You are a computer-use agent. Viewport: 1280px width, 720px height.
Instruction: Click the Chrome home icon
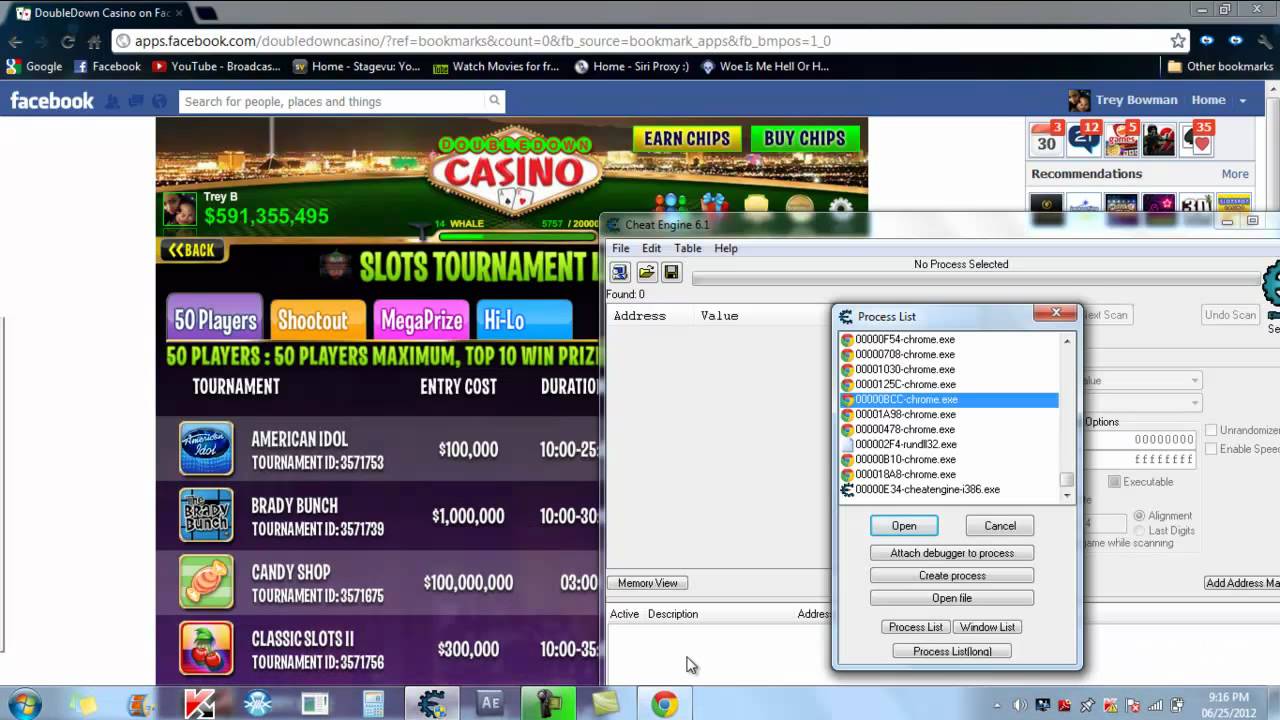(x=94, y=42)
